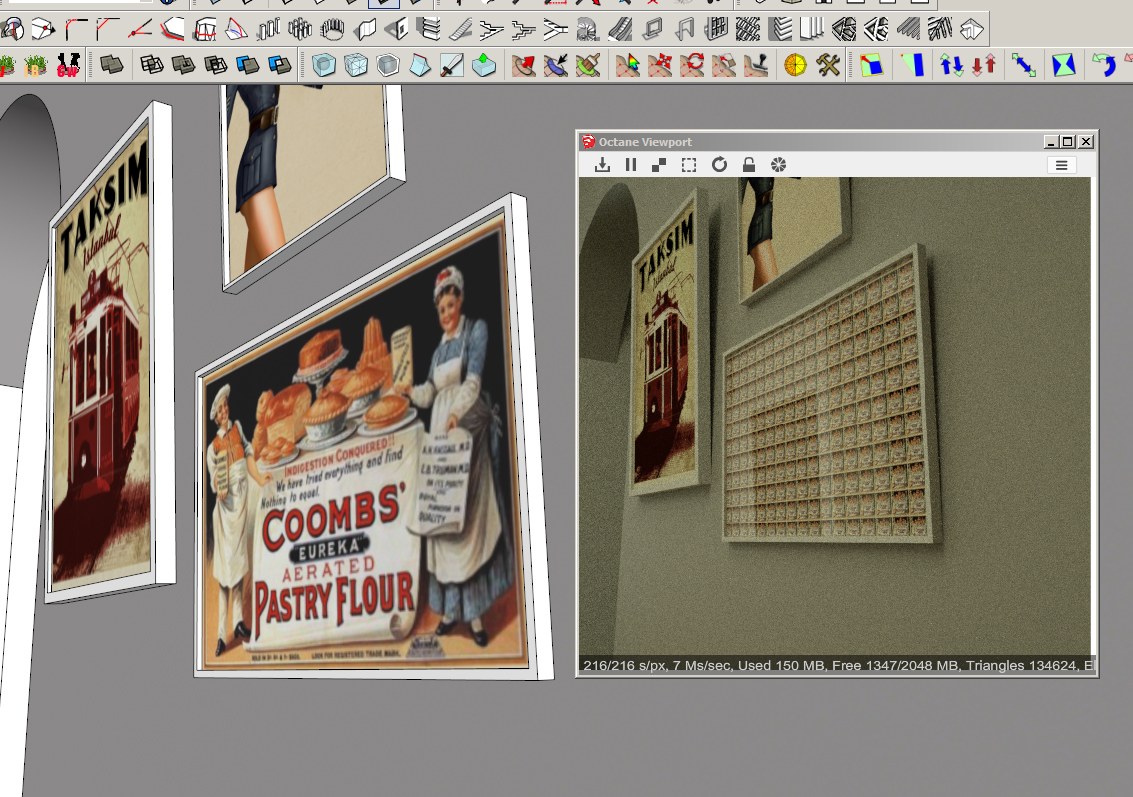1133x797 pixels.
Task: Toggle the viewport lock padlock
Action: pos(749,165)
